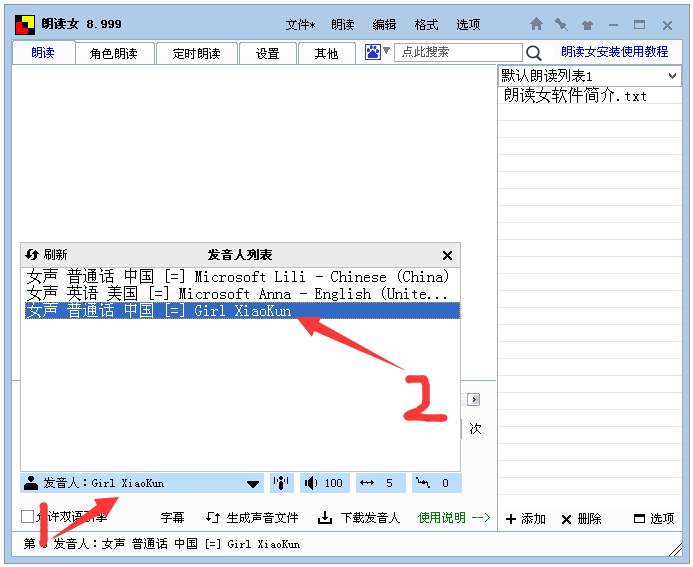The height and width of the screenshot is (567, 693).
Task: Close the 发音人列表 popup
Action: tap(447, 256)
